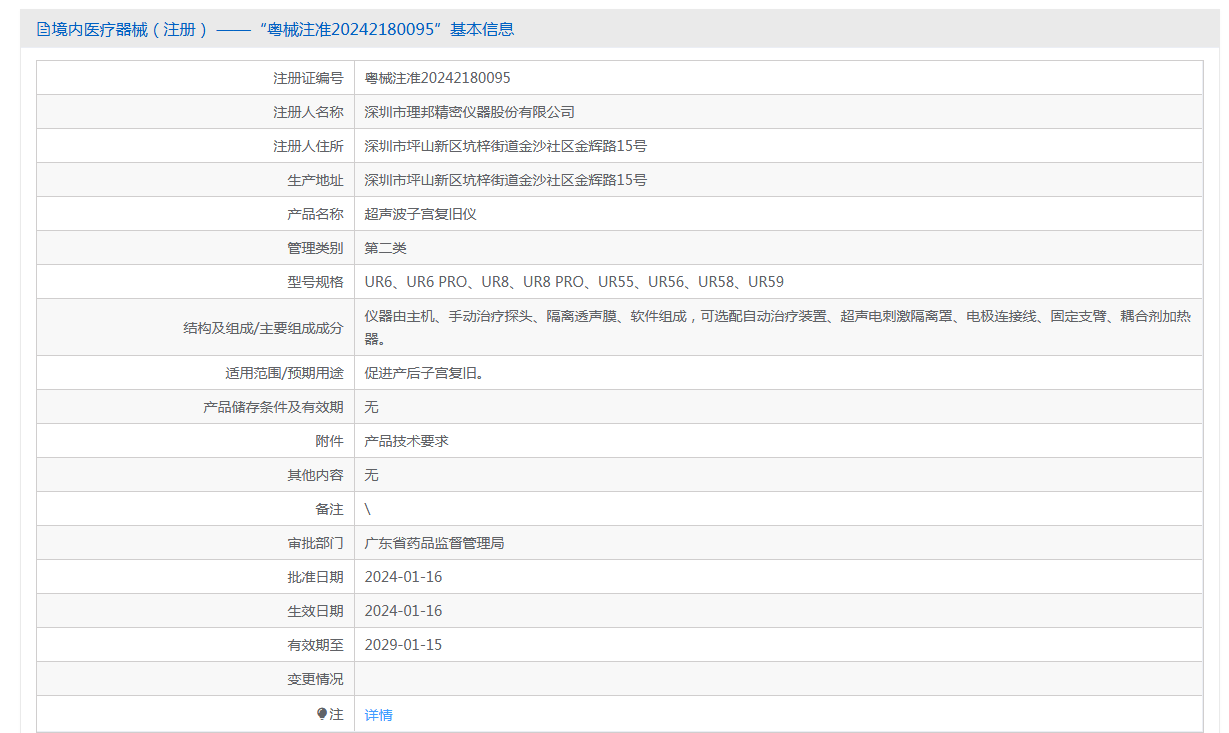Select backslash value in 备注 row
The height and width of the screenshot is (733, 1229).
pyautogui.click(x=368, y=509)
